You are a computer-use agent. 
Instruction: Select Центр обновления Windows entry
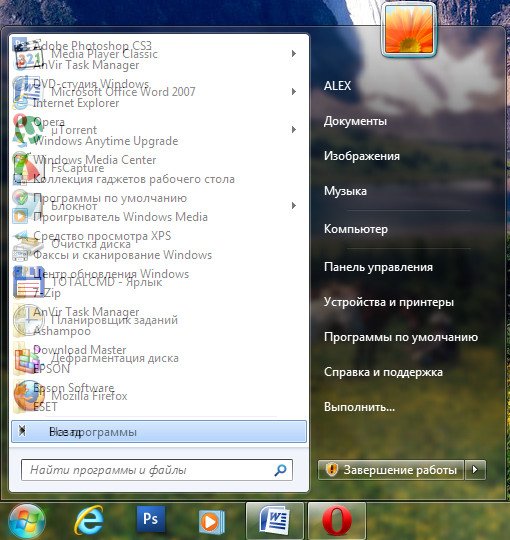click(111, 274)
